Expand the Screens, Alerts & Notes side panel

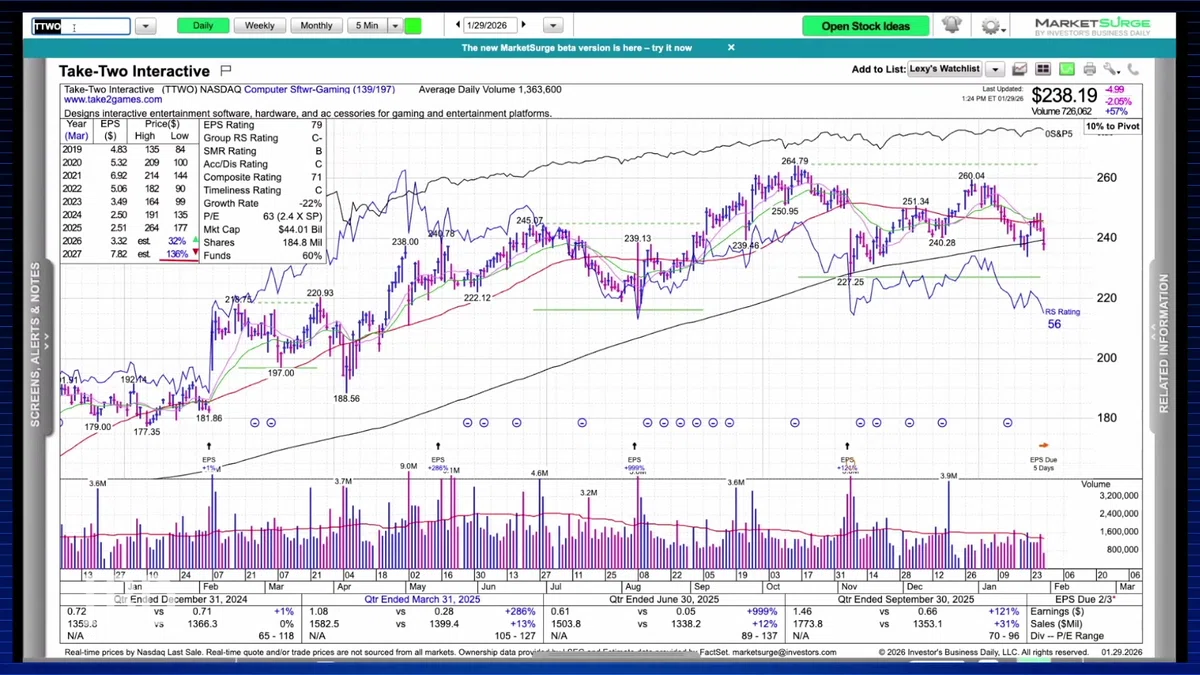click(35, 345)
